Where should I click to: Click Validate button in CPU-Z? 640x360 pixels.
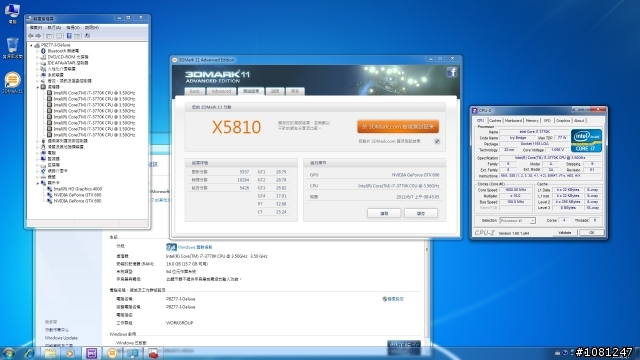pyautogui.click(x=564, y=233)
